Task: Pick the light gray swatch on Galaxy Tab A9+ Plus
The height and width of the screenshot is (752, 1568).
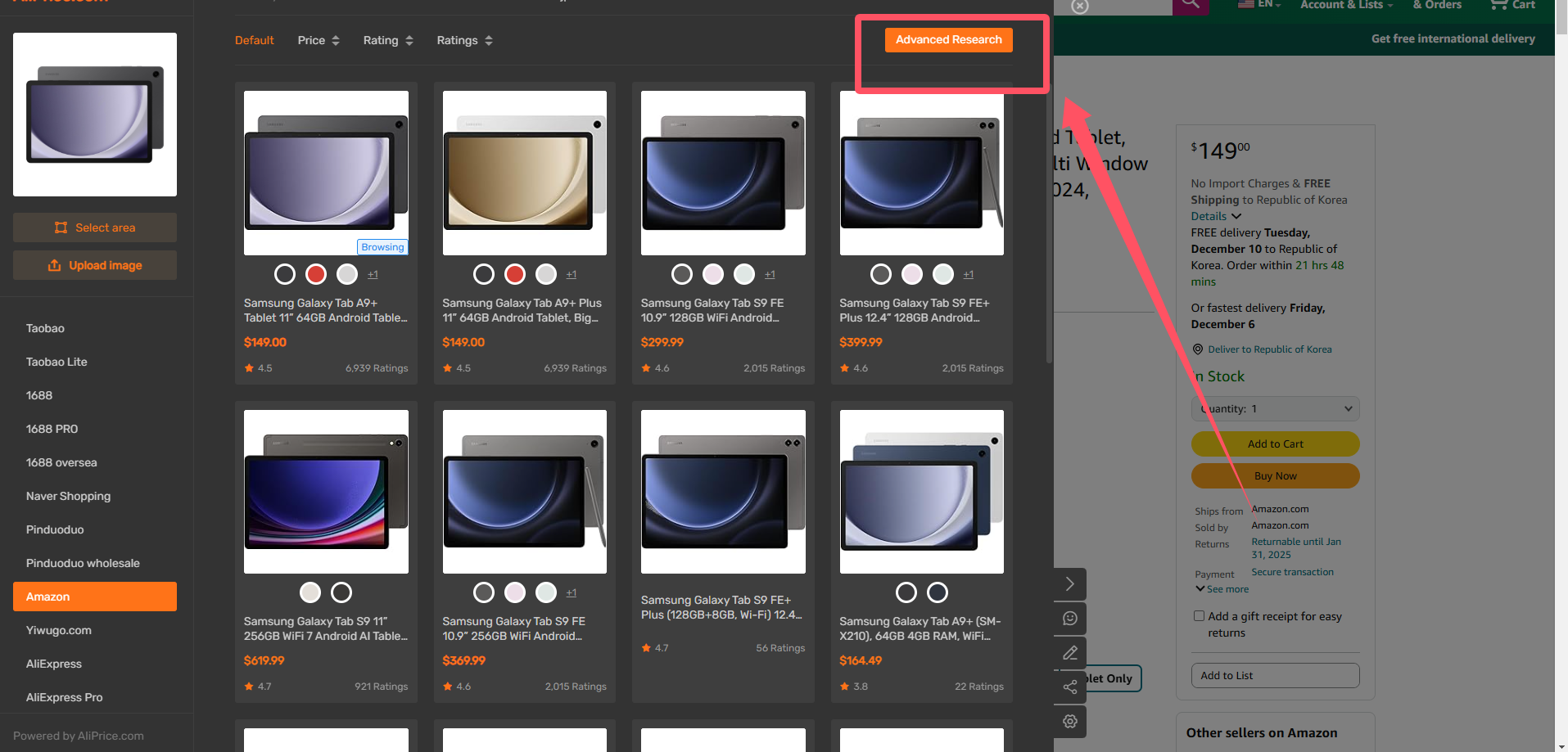Action: click(x=546, y=274)
